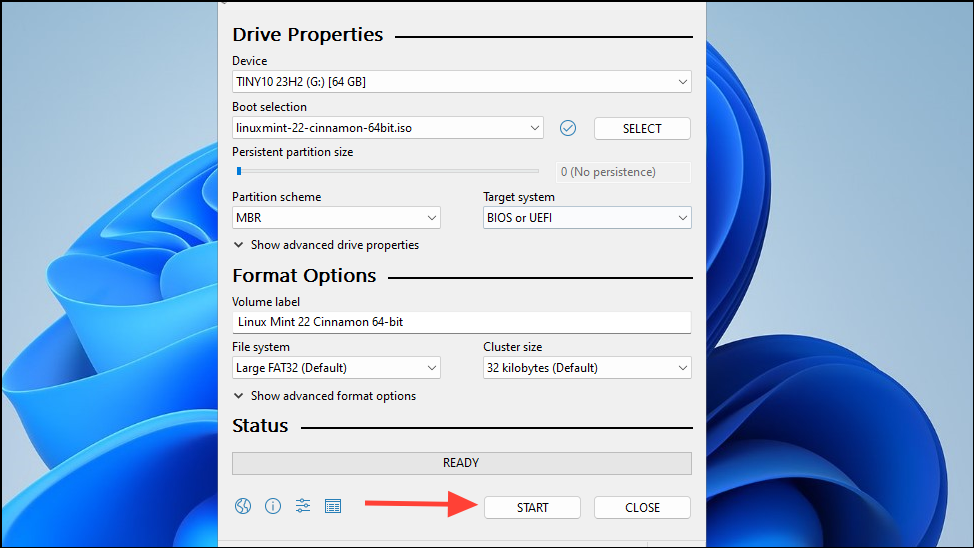974x548 pixels.
Task: Open the File system dropdown
Action: tap(336, 368)
